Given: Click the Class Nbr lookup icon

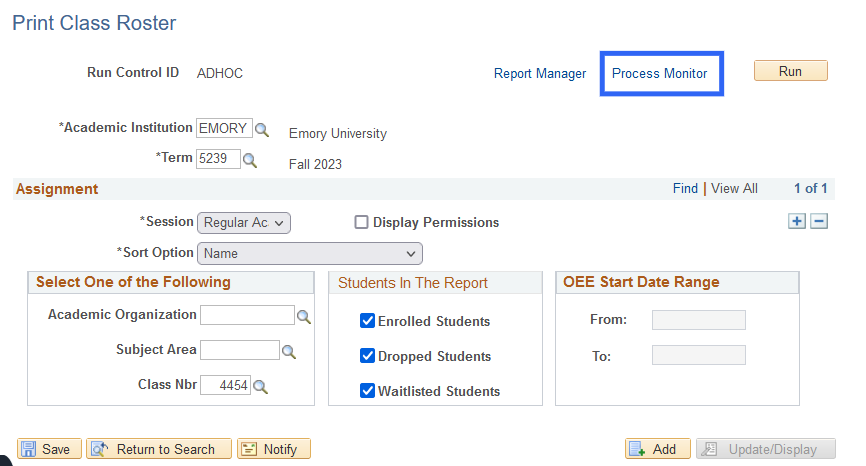Looking at the screenshot, I should pos(260,386).
